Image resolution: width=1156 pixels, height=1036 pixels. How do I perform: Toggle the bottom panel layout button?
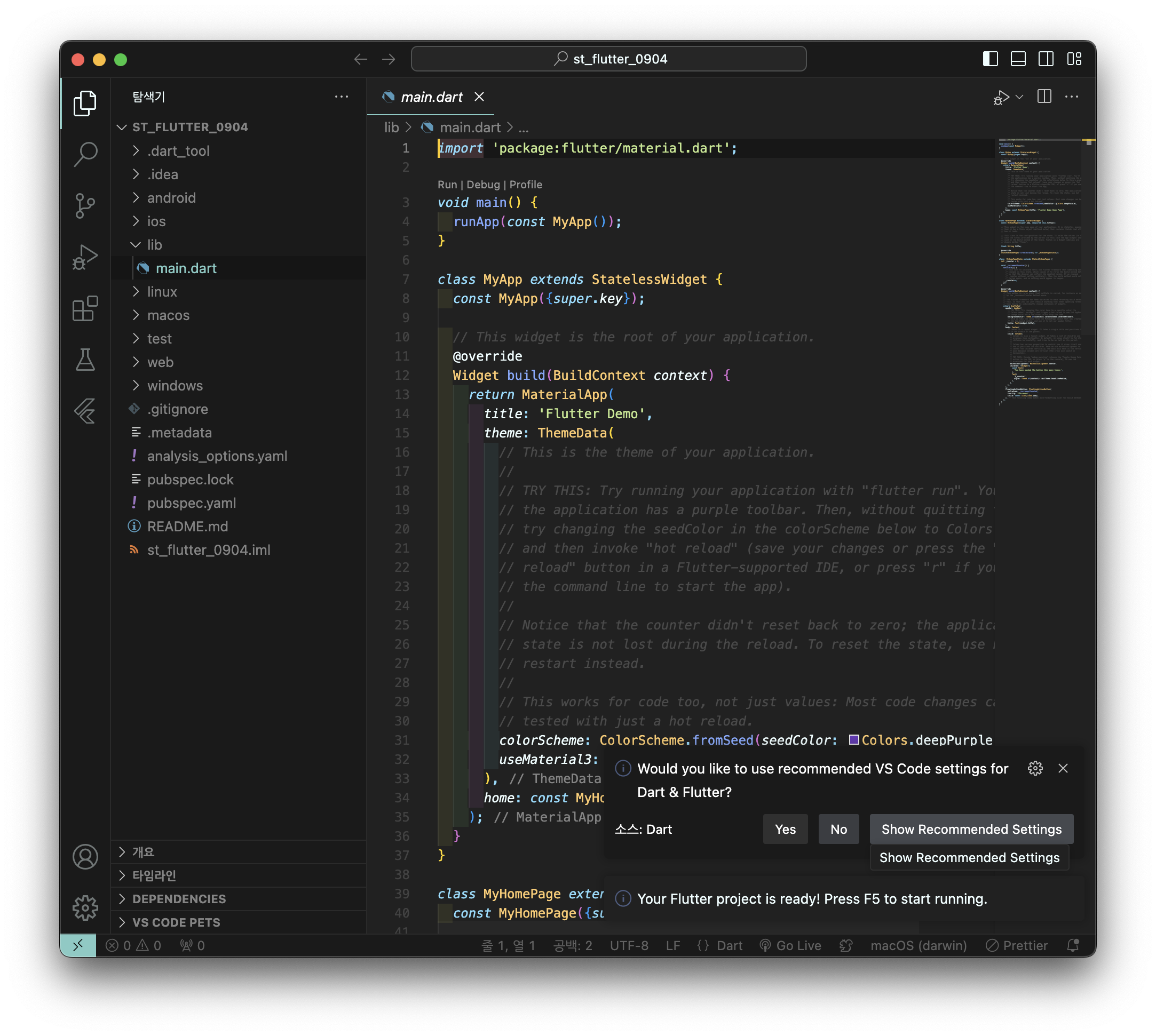1018,59
